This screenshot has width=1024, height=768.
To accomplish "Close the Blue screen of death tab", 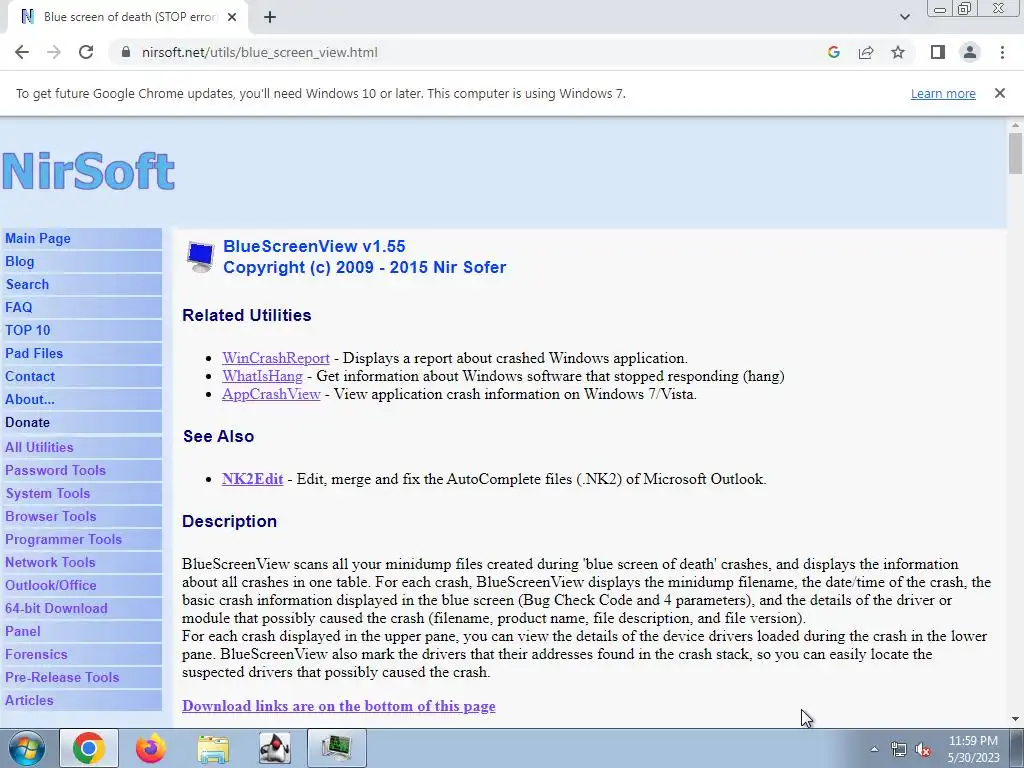I will (x=232, y=17).
